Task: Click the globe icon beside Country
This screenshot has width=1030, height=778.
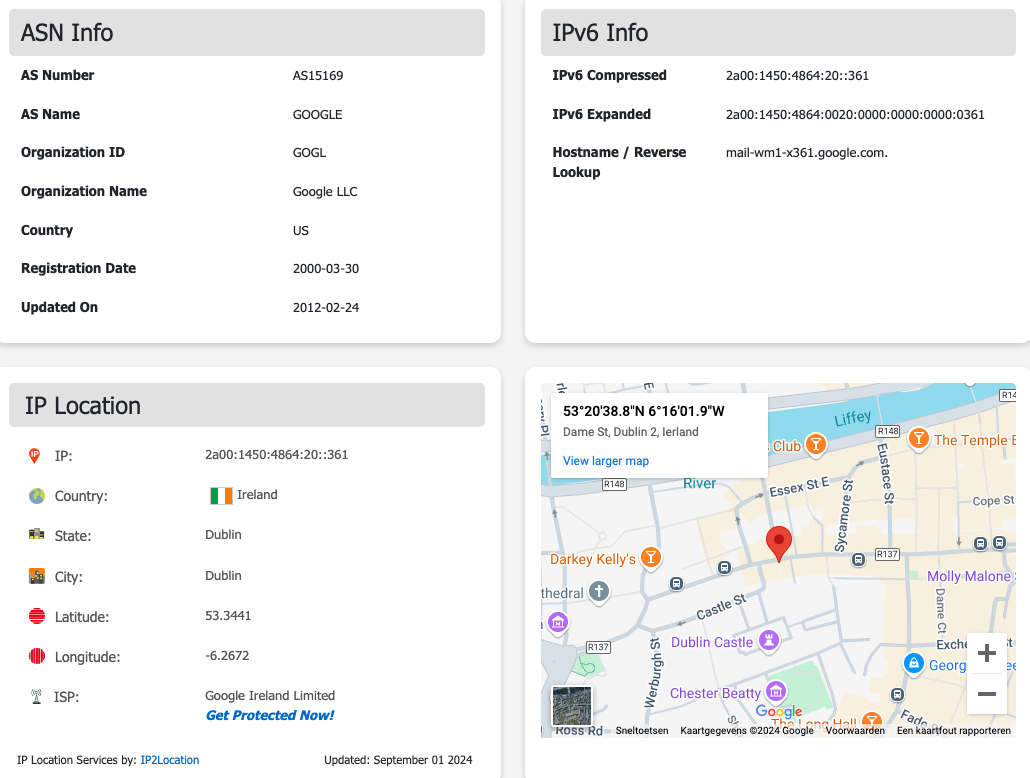Action: [37, 496]
